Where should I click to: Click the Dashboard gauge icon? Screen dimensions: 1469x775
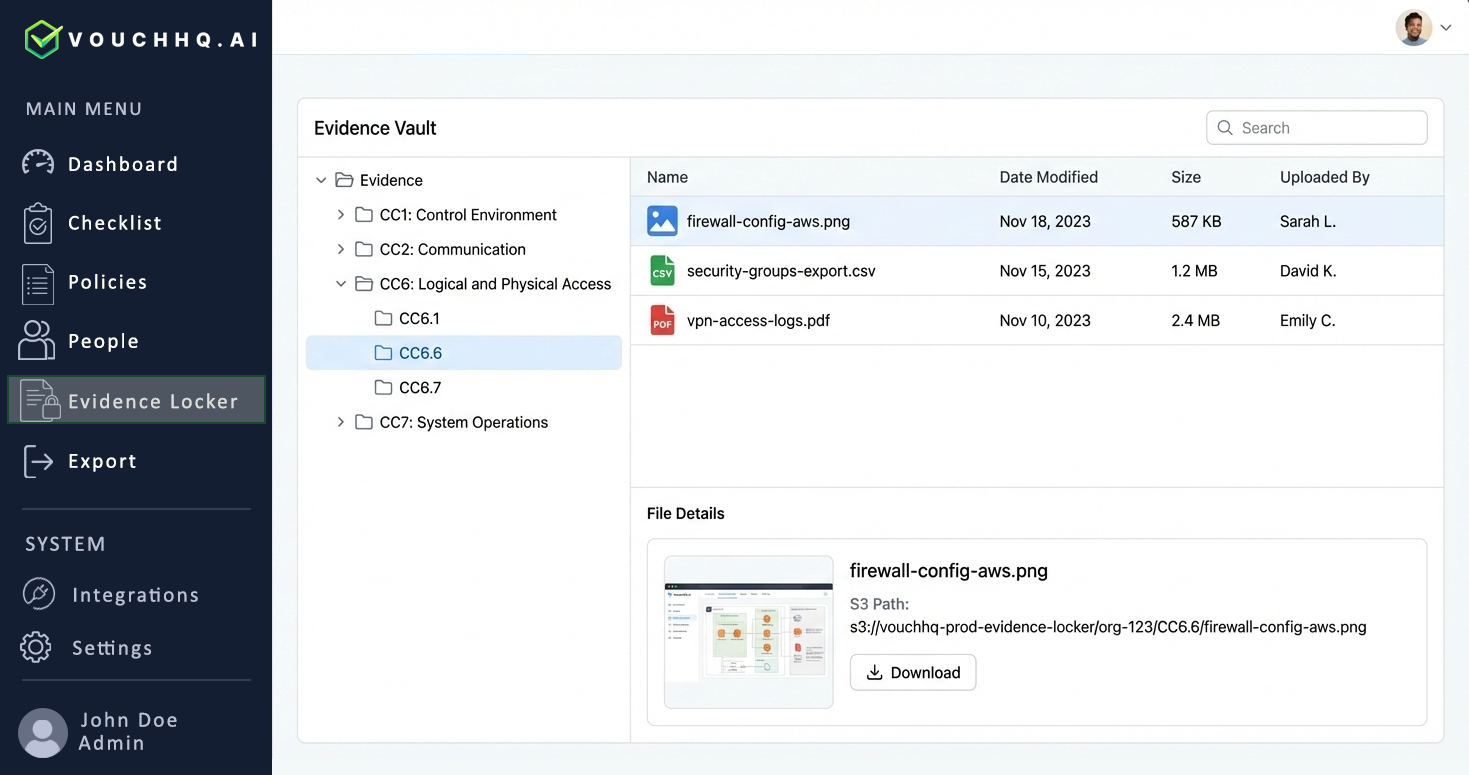tap(38, 163)
